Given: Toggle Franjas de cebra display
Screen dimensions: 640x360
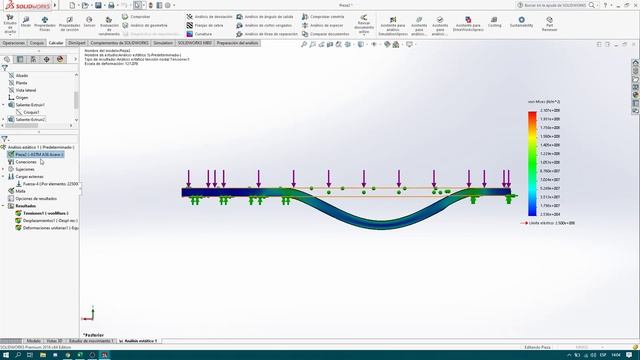Looking at the screenshot, I should click(205, 25).
